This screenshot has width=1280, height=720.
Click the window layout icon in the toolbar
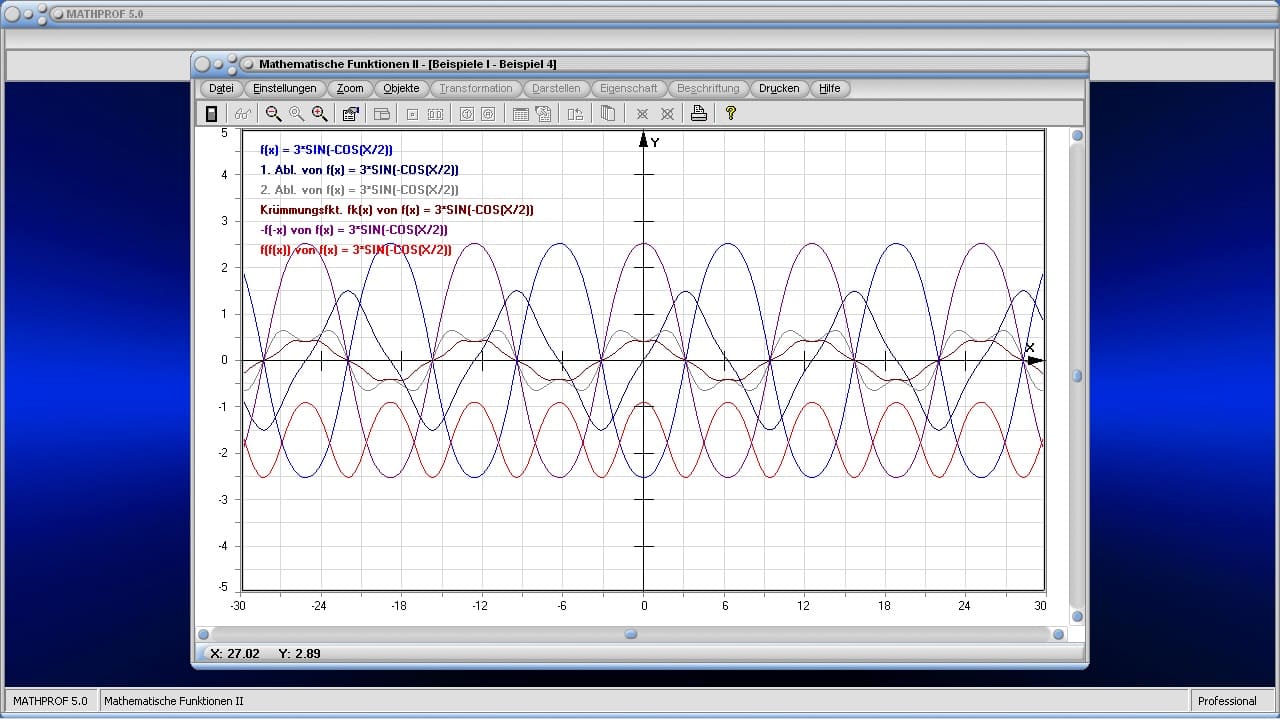coord(382,114)
